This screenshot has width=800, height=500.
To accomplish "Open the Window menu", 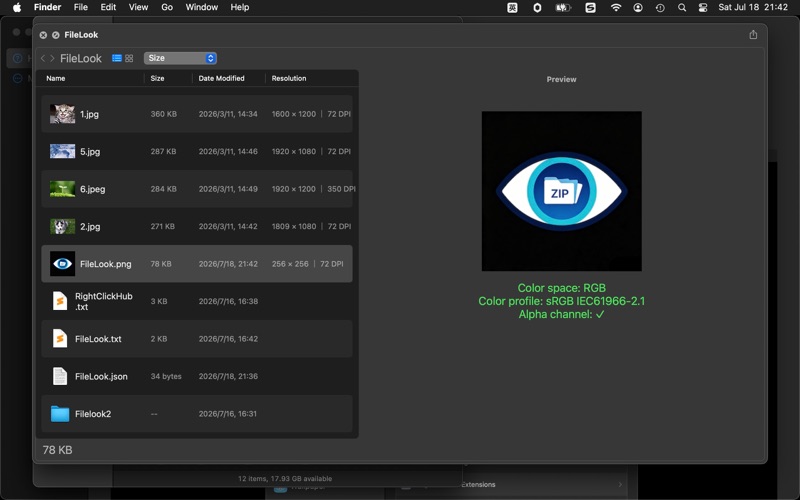I will coord(202,7).
